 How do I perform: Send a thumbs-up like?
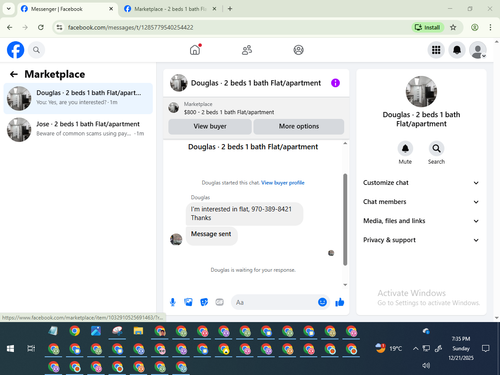pyautogui.click(x=340, y=302)
